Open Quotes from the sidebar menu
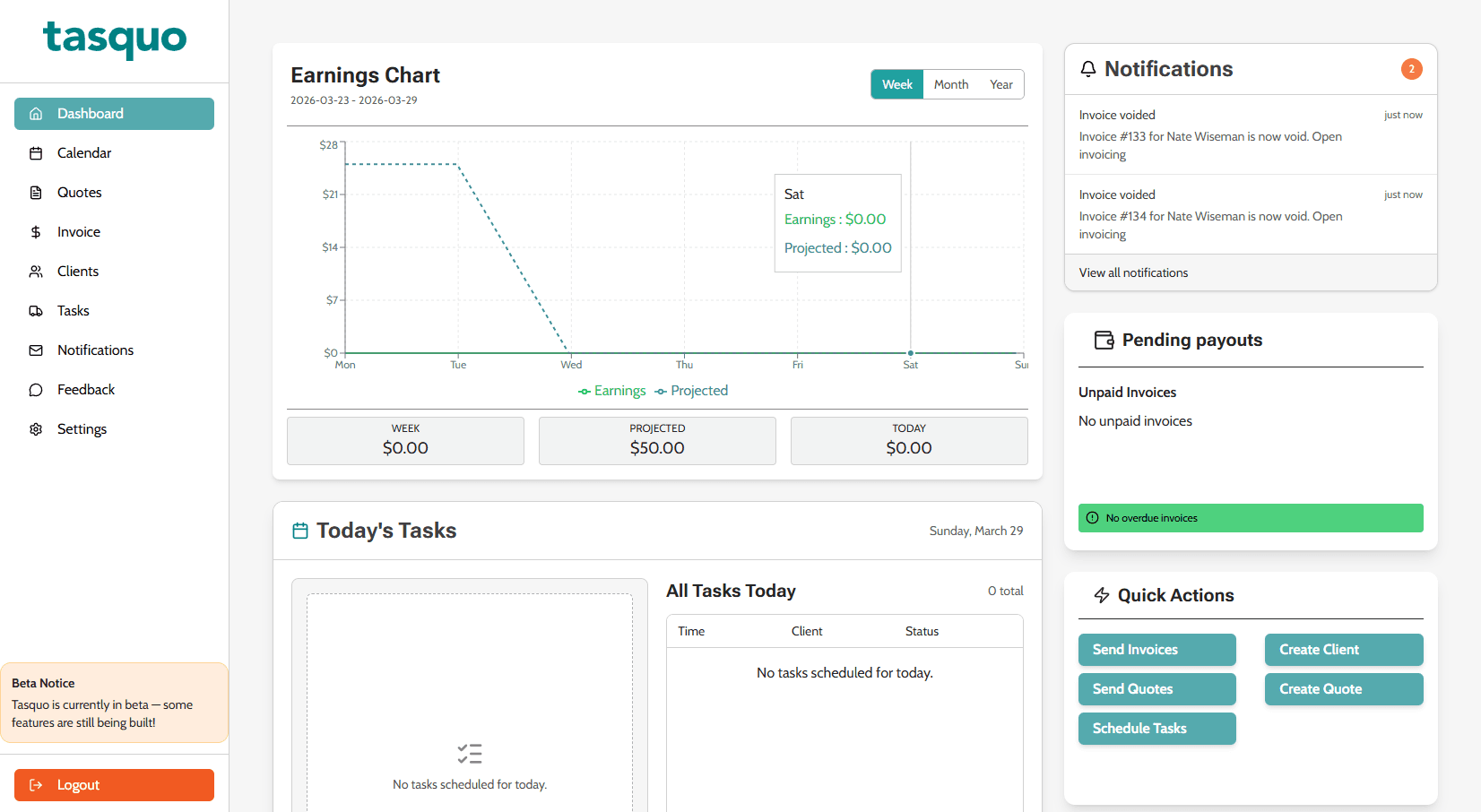This screenshot has width=1481, height=812. point(36,192)
